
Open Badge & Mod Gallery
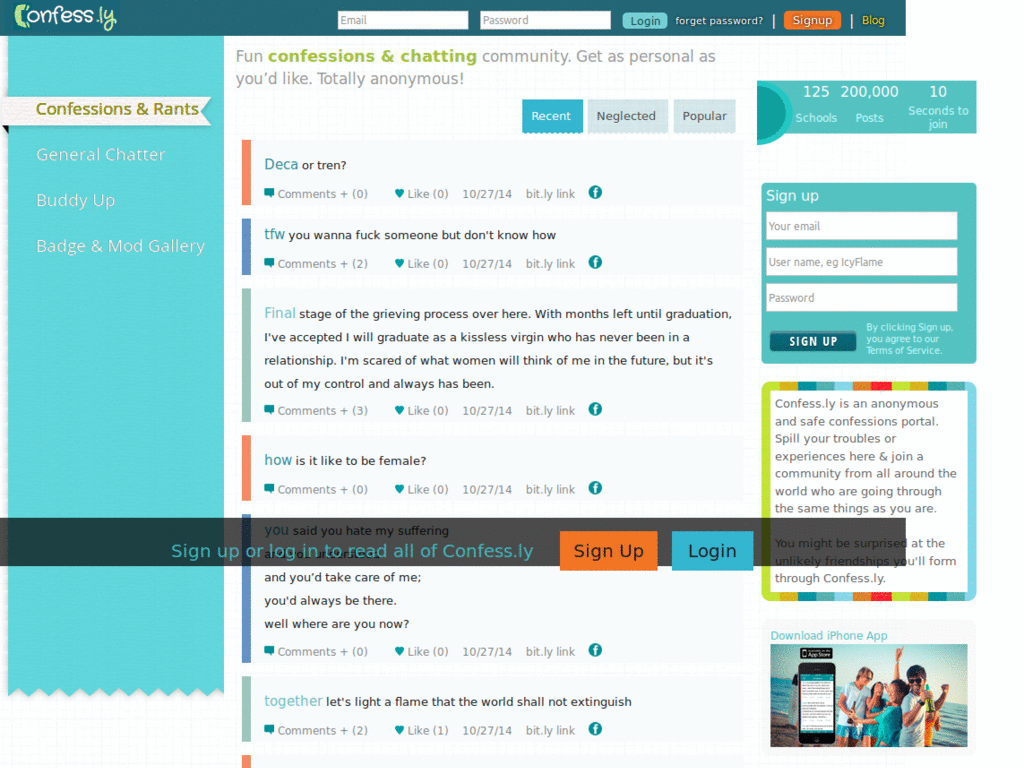click(120, 246)
